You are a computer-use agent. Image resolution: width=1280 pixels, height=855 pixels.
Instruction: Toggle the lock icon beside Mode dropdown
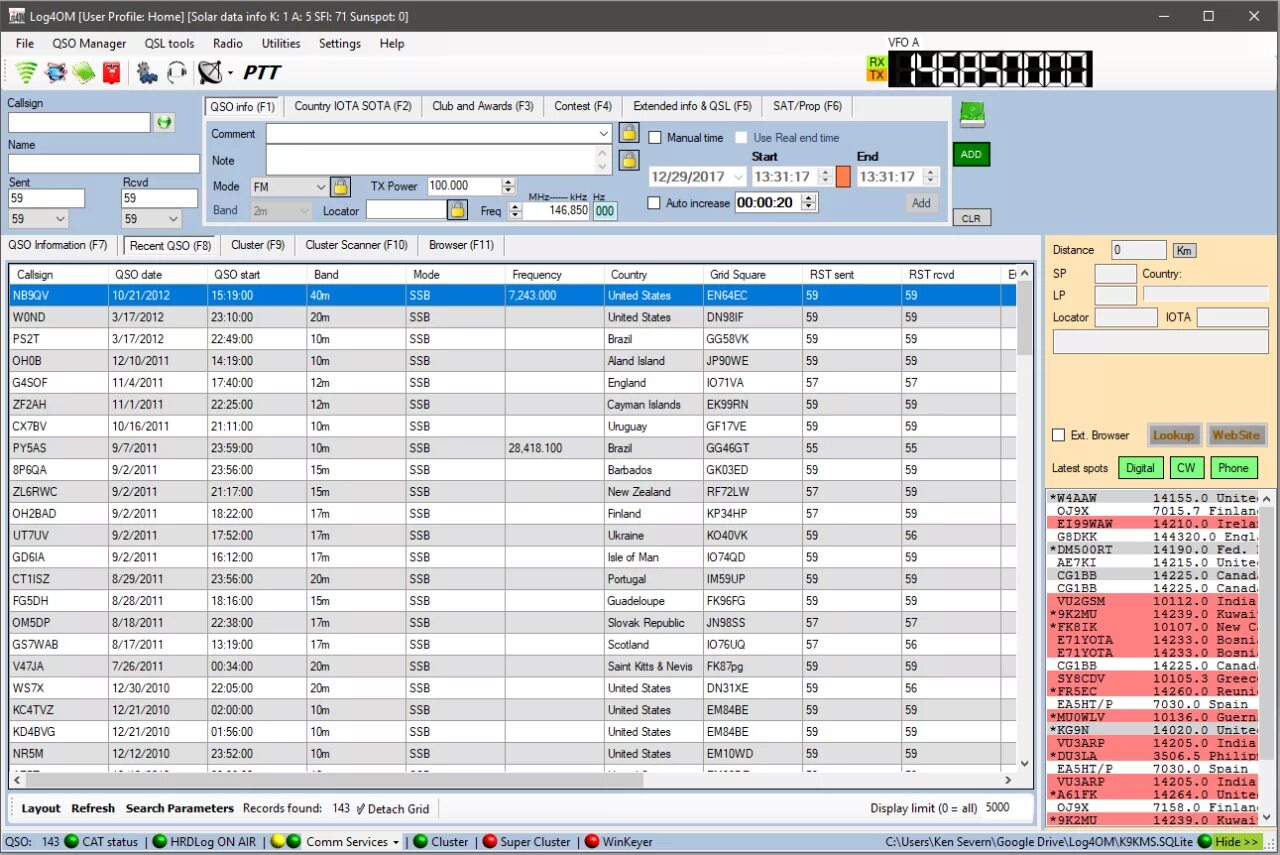[x=340, y=186]
